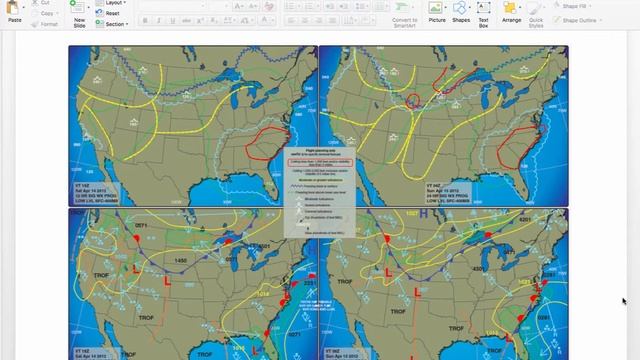Screen dimensions: 640x360
Task: Open Shape Fill color options
Action: 573,6
